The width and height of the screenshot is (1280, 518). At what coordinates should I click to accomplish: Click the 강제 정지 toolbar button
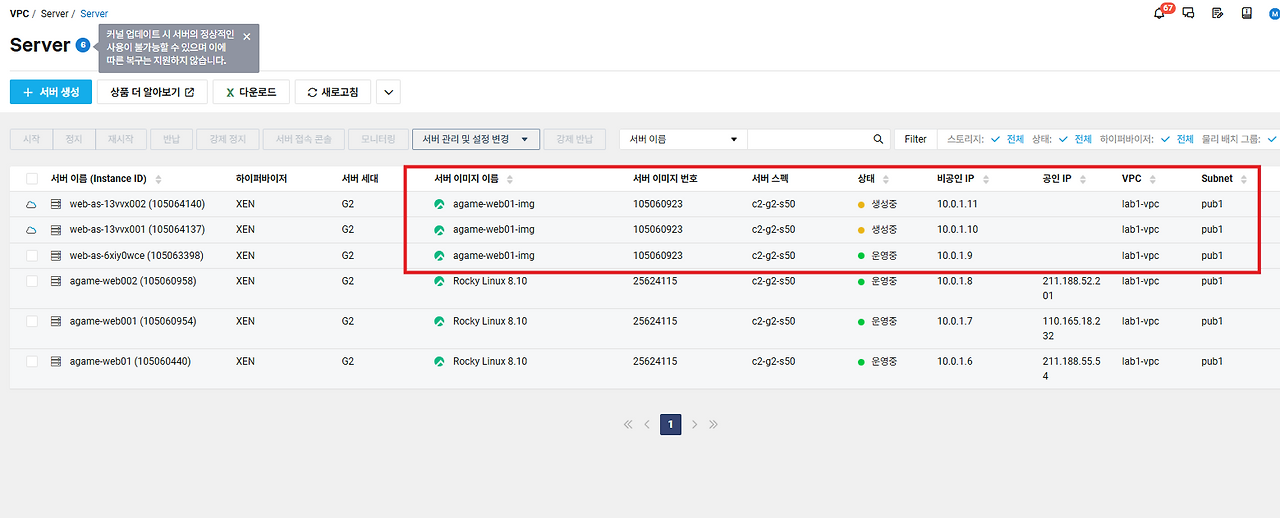pos(227,139)
